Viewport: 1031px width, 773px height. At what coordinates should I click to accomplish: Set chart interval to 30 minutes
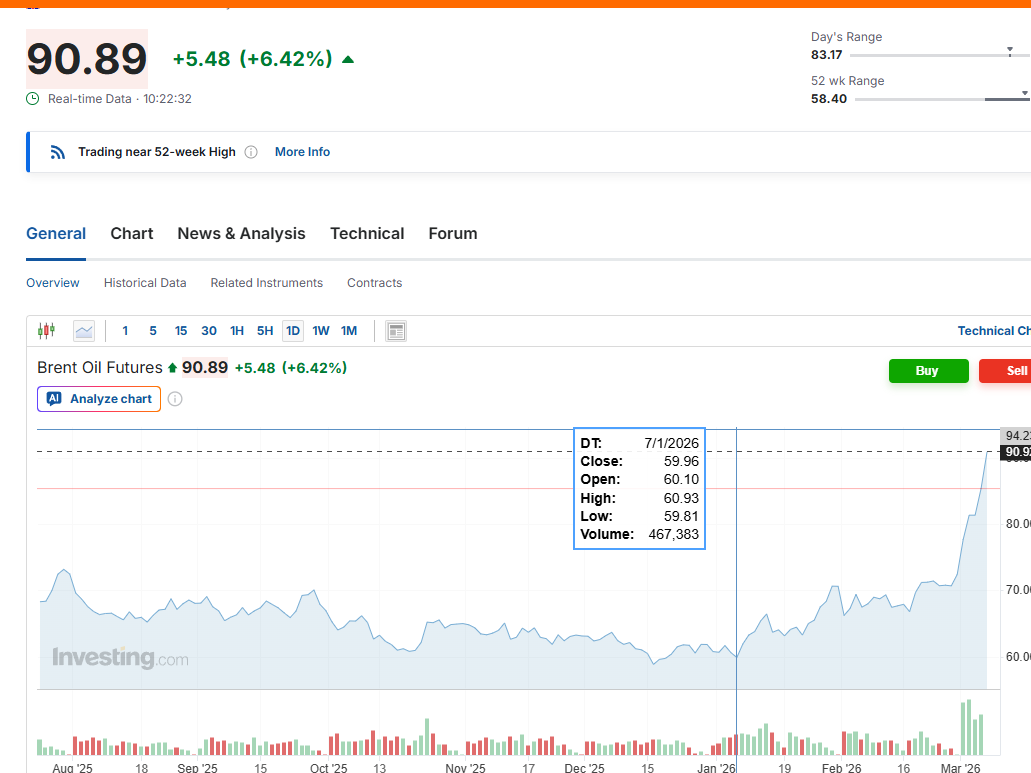point(209,331)
